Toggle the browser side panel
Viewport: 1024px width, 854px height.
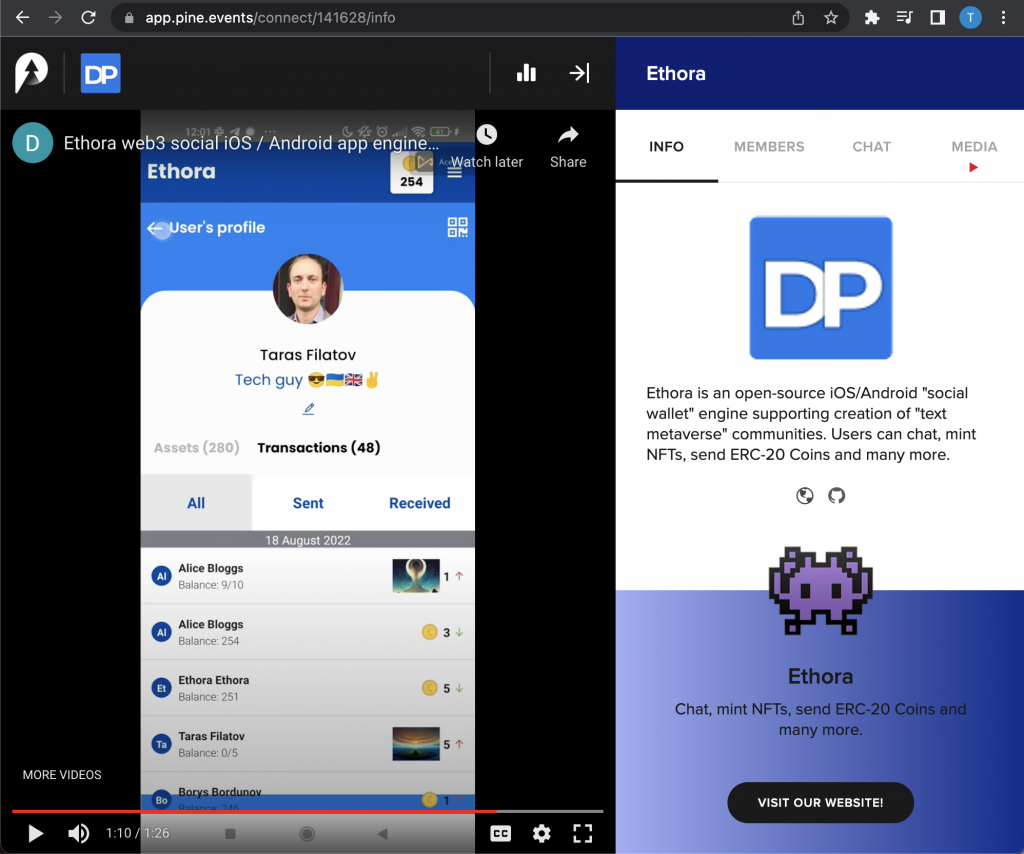[937, 18]
